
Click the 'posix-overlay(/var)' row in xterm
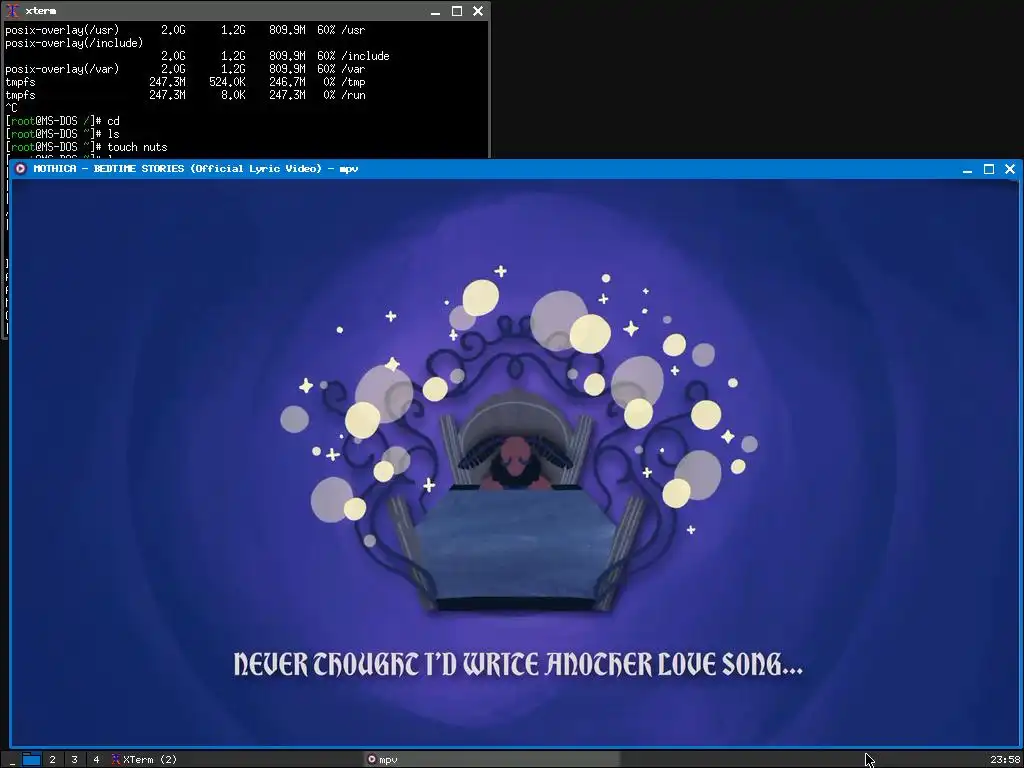pyautogui.click(x=185, y=69)
